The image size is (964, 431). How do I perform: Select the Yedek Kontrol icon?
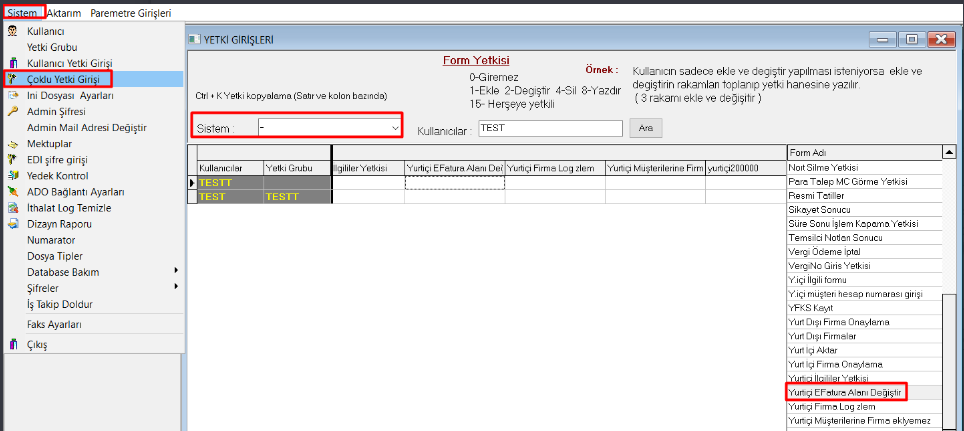tap(12, 175)
